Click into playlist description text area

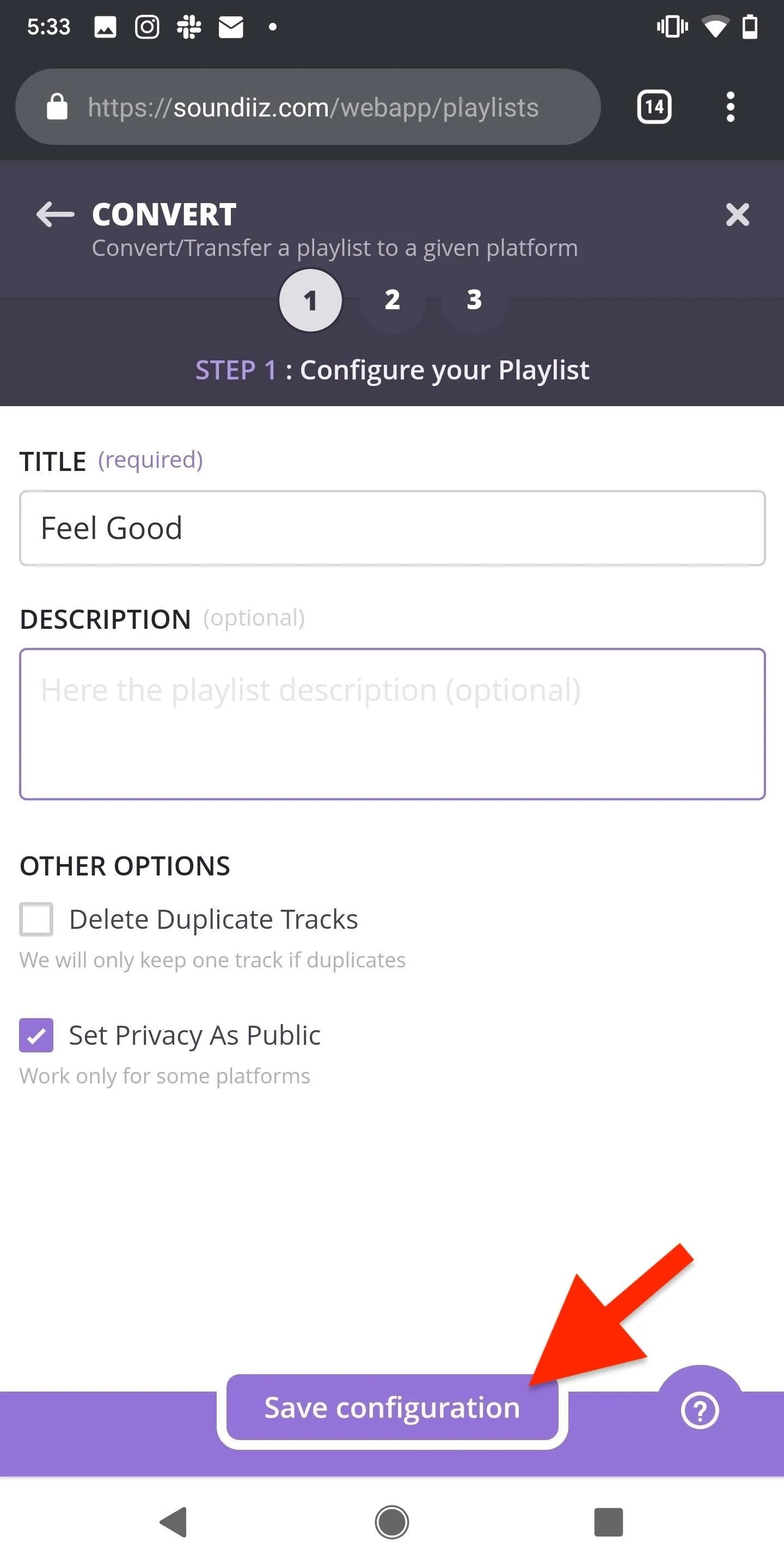[392, 724]
